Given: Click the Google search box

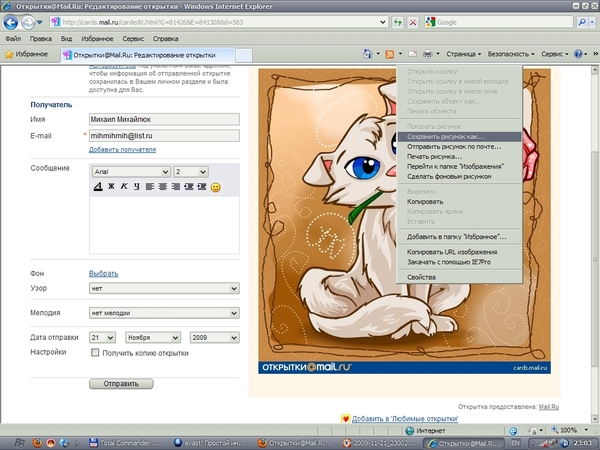Looking at the screenshot, I should 499,22.
